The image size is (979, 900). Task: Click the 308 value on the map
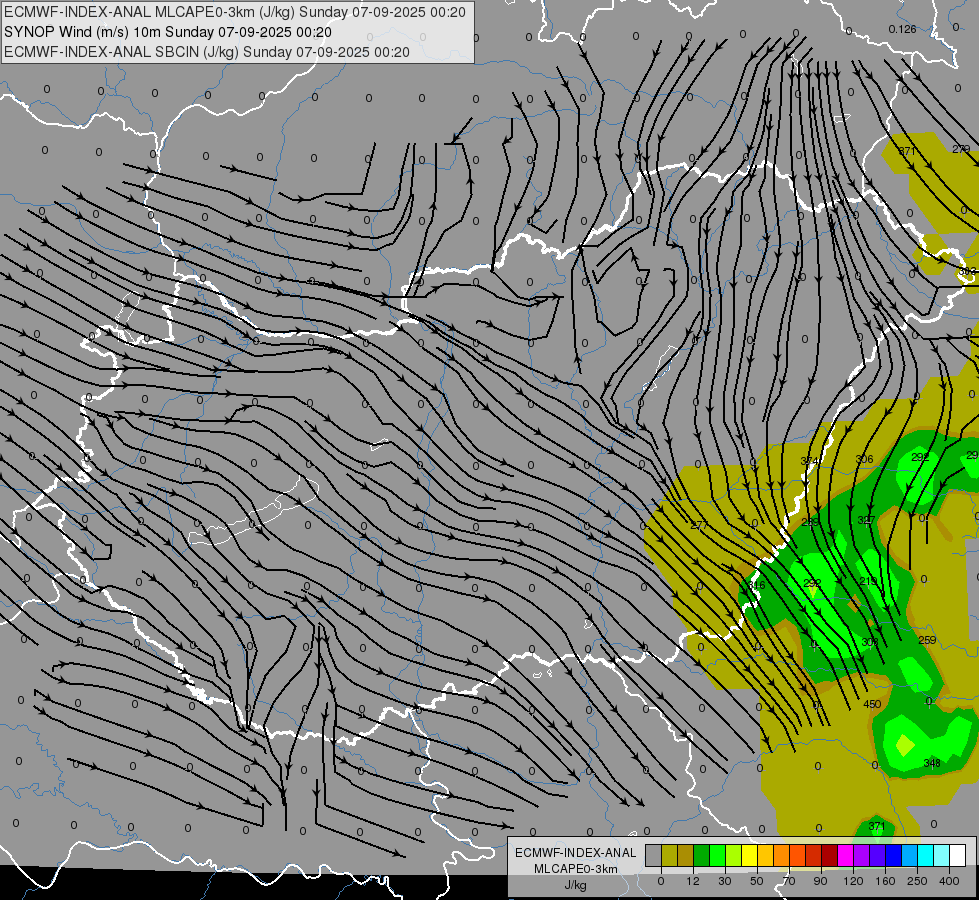click(x=870, y=641)
